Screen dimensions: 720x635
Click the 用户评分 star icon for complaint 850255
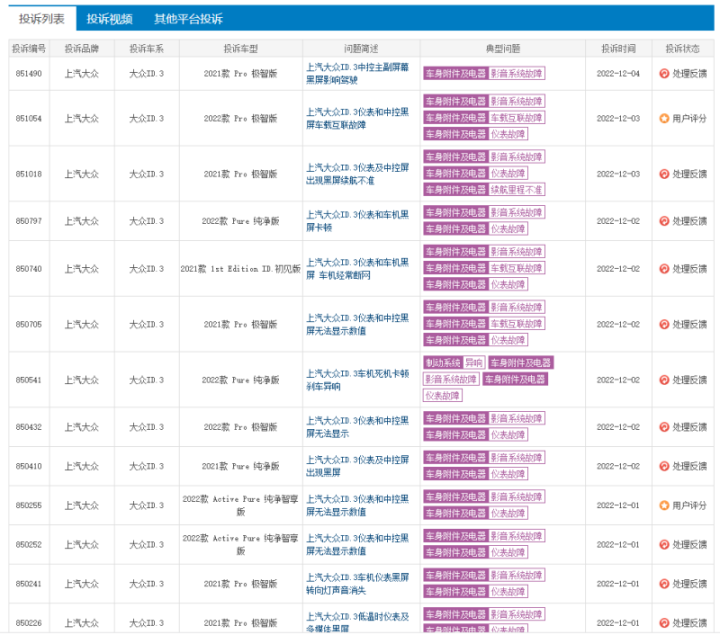664,505
